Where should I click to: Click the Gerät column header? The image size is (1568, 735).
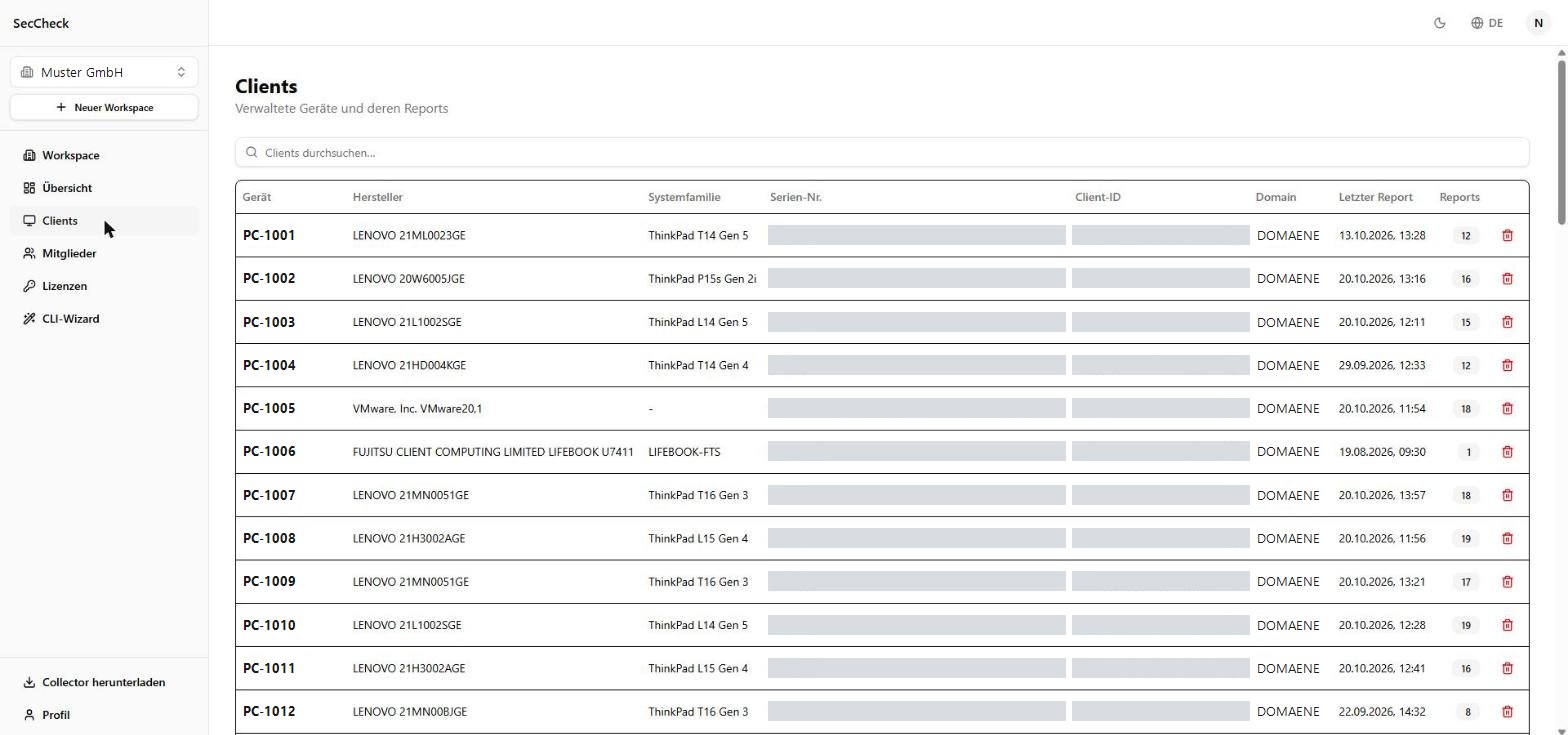coord(257,197)
